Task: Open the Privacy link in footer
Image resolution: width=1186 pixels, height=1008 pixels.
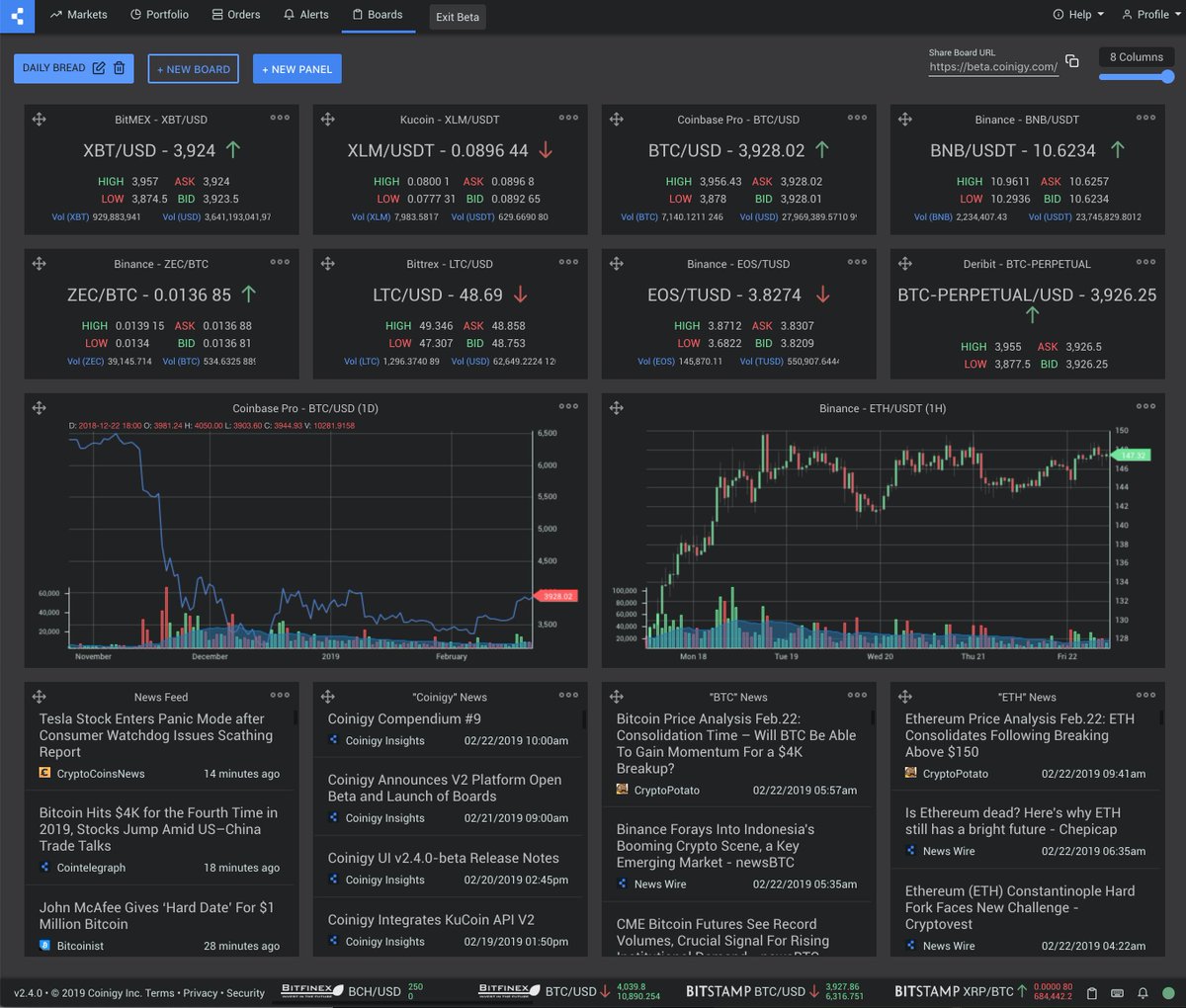Action: [x=200, y=993]
